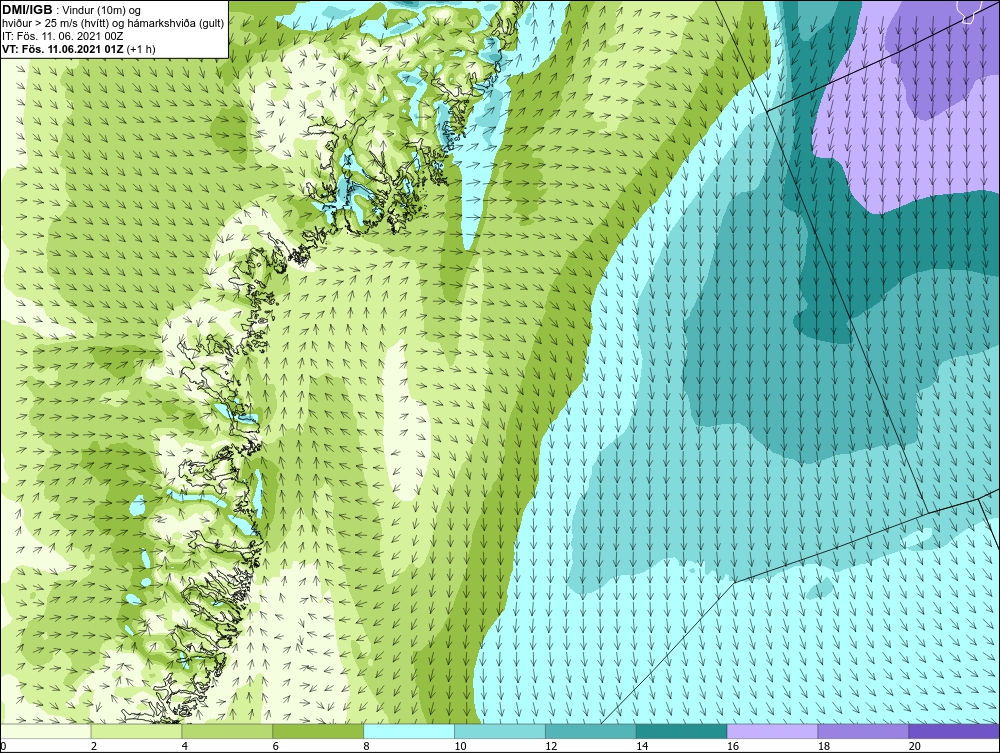Click the white outlined shape at top-right corner
This screenshot has height=753, width=1000.
tap(969, 11)
